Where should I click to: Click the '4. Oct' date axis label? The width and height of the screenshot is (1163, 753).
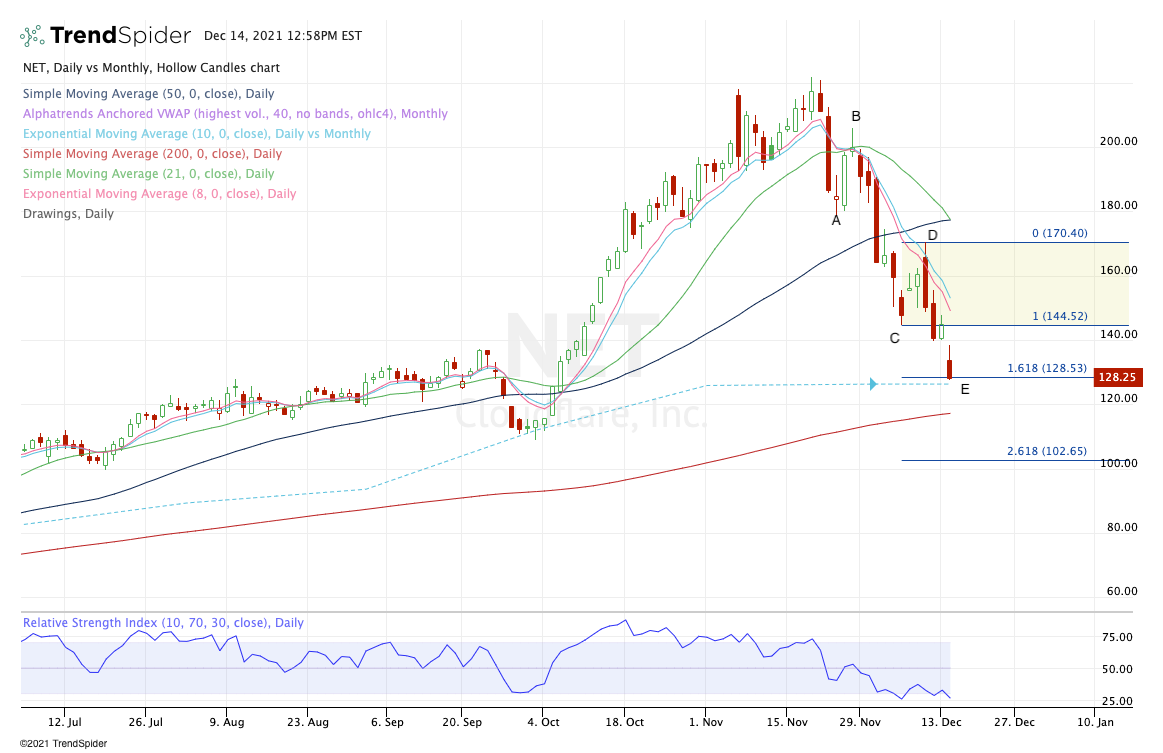(x=543, y=722)
